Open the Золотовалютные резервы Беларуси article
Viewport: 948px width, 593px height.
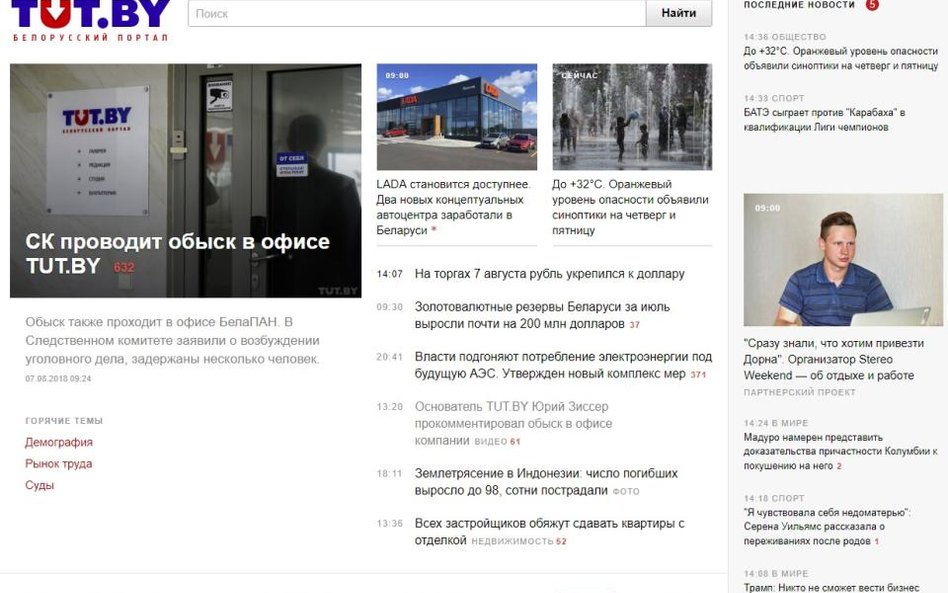pyautogui.click(x=542, y=315)
